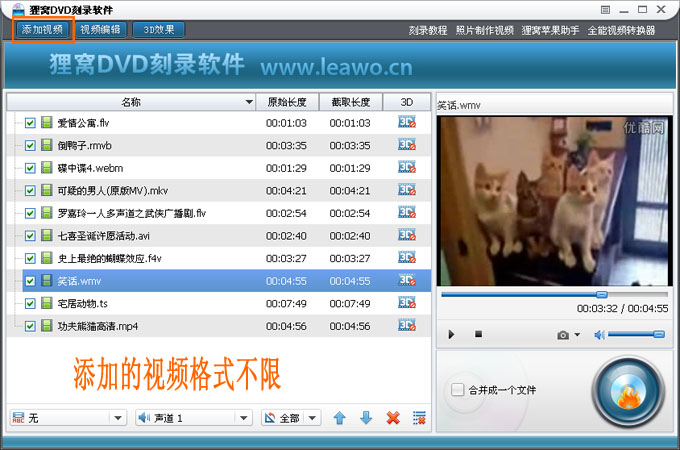Uncheck the 碟中谍4.webm checkbox

(x=30, y=168)
